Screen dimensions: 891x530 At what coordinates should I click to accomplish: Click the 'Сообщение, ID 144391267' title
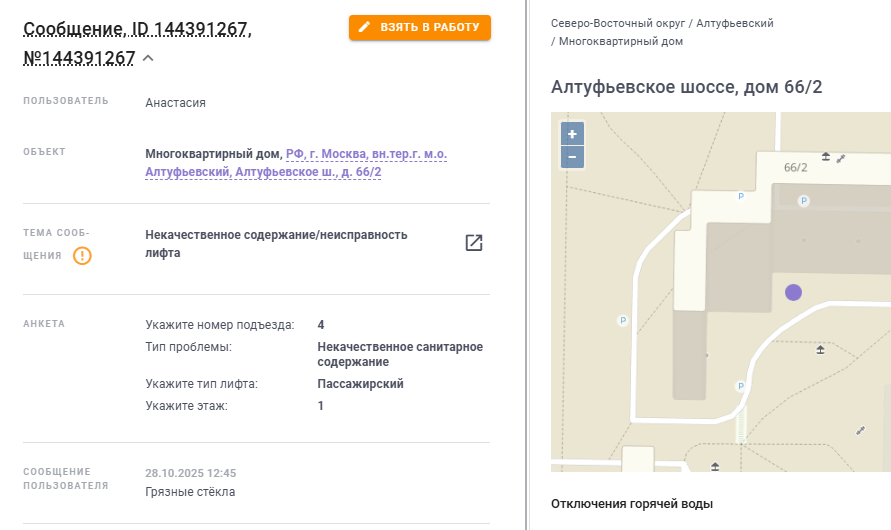(x=136, y=29)
